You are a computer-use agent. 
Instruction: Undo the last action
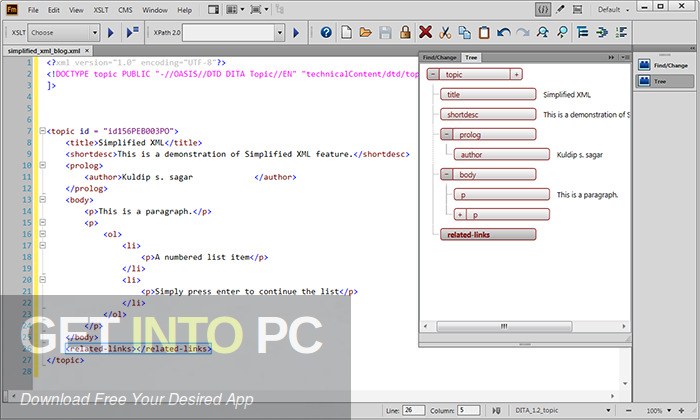click(504, 32)
